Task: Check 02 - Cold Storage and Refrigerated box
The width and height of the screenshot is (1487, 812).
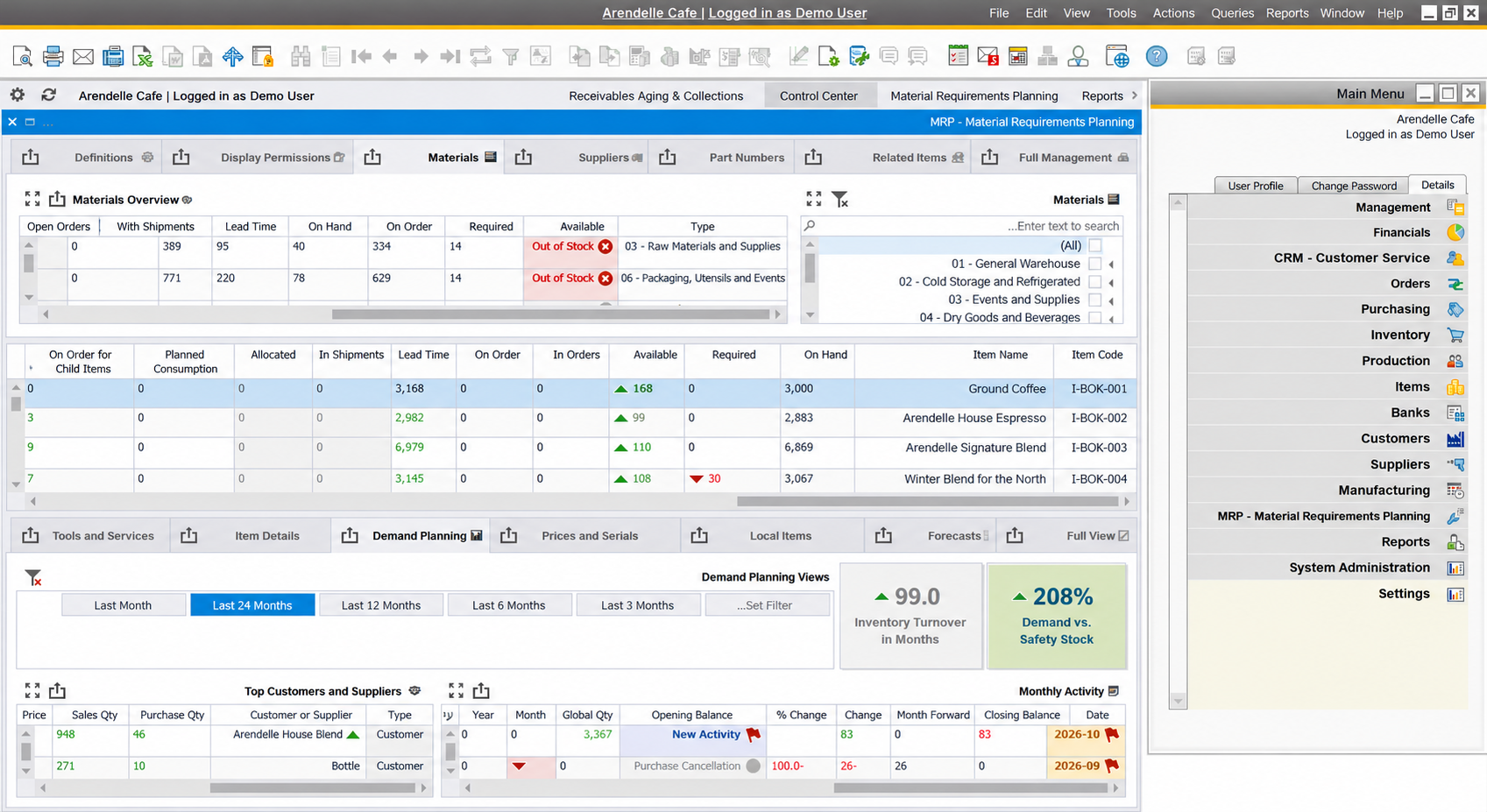Action: [x=1094, y=281]
